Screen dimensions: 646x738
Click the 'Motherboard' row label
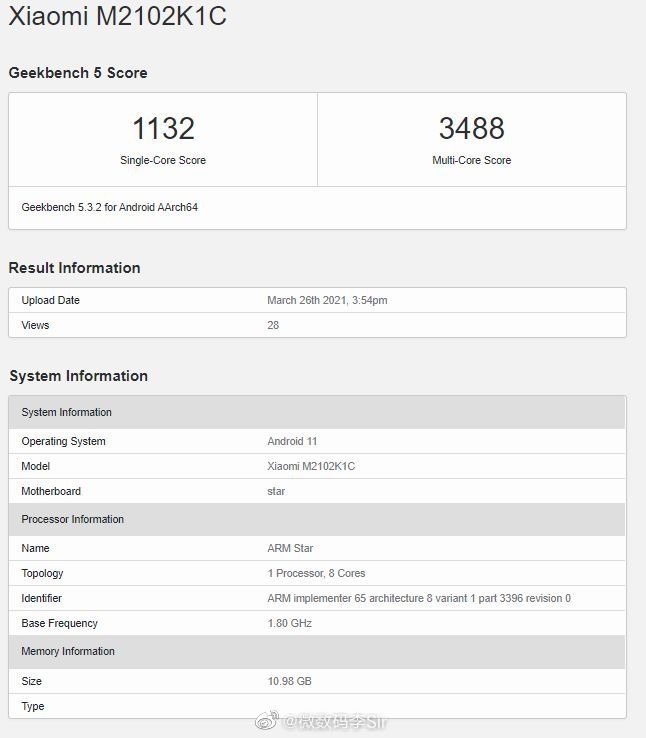(51, 491)
